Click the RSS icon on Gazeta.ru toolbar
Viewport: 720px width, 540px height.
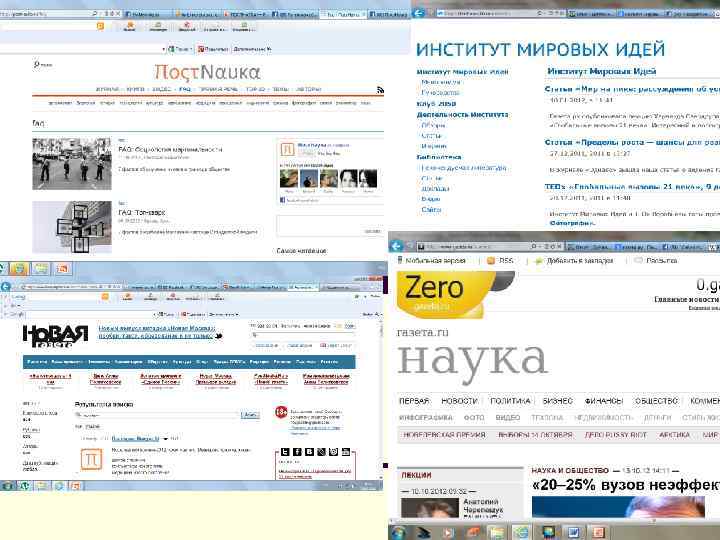pyautogui.click(x=491, y=260)
